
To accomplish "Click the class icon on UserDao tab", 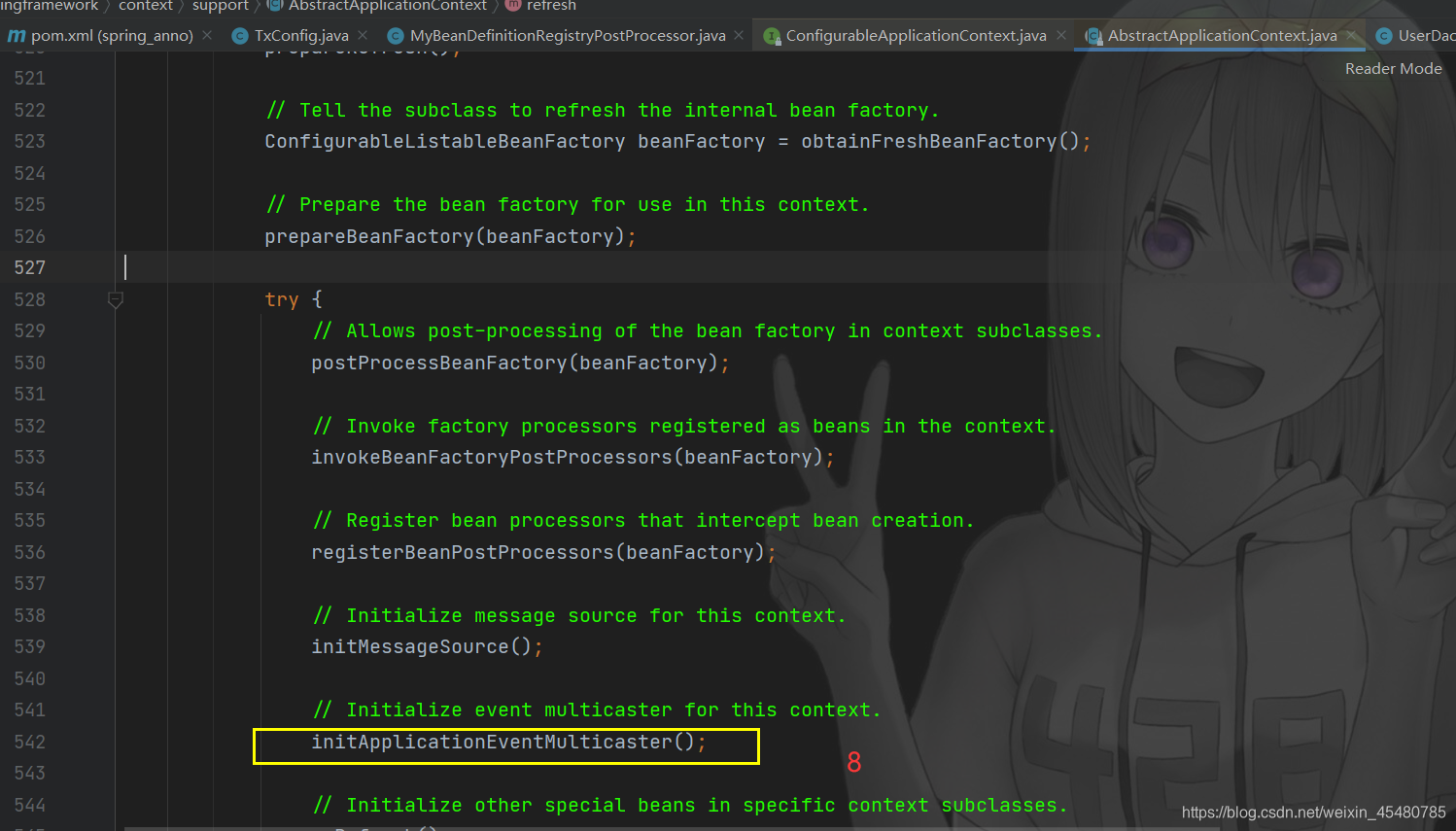I will coord(1384,36).
